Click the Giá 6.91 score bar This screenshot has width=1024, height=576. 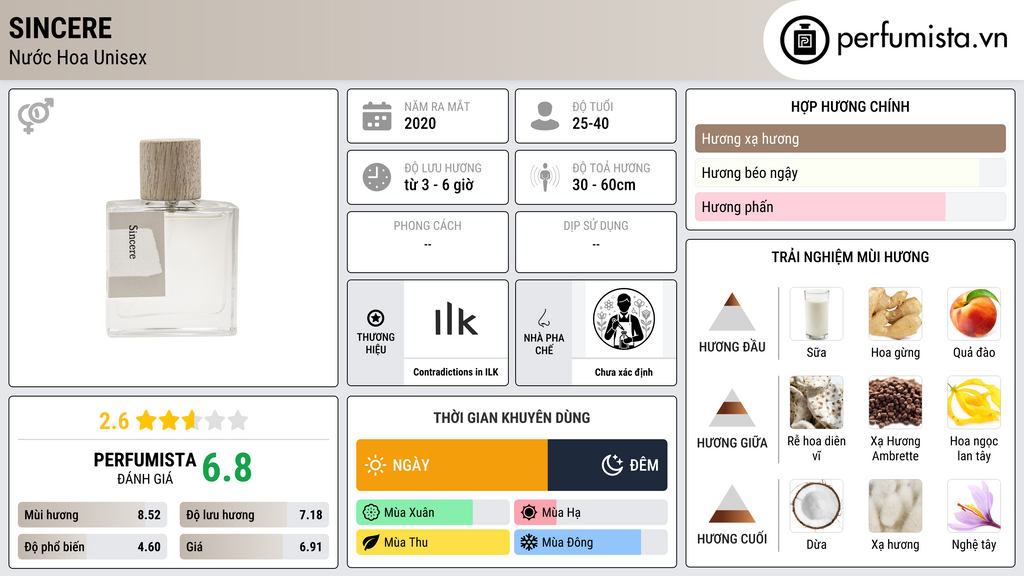coord(254,547)
